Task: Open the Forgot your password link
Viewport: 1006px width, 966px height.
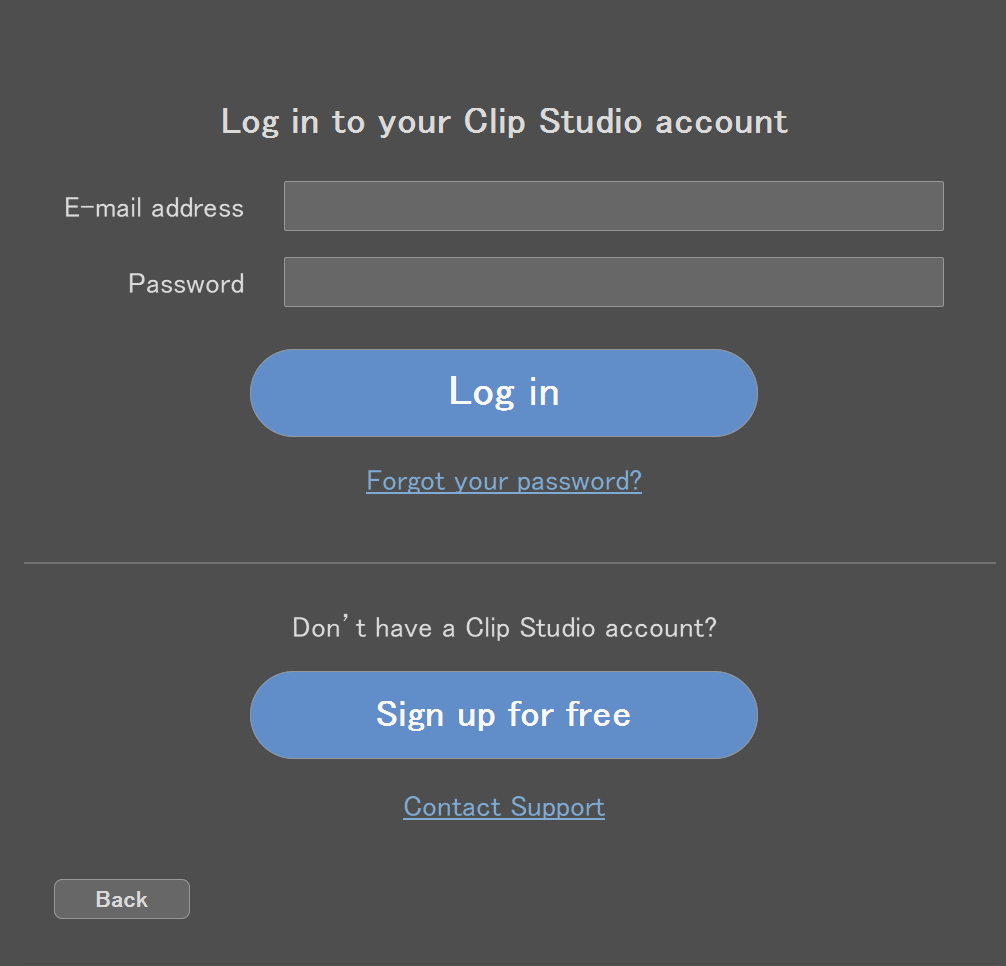Action: click(504, 481)
